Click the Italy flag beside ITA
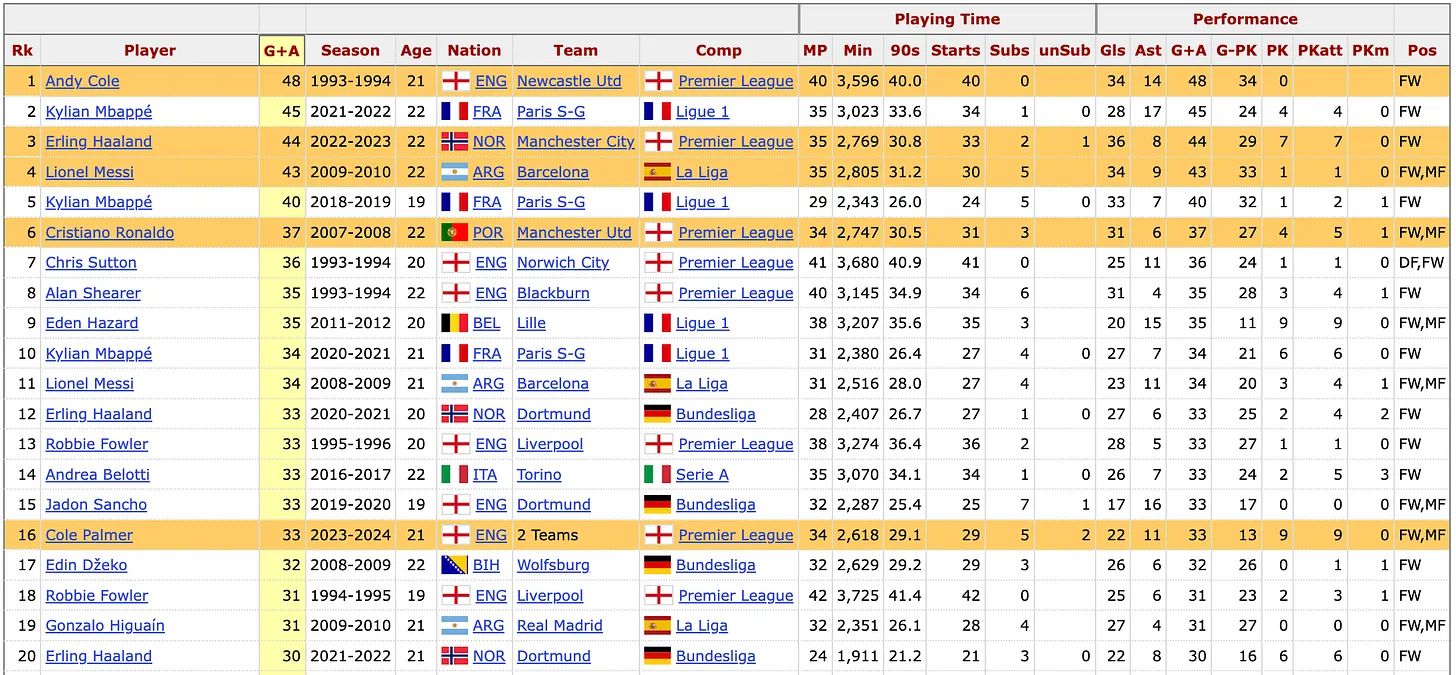Image resolution: width=1456 pixels, height=675 pixels. click(455, 474)
